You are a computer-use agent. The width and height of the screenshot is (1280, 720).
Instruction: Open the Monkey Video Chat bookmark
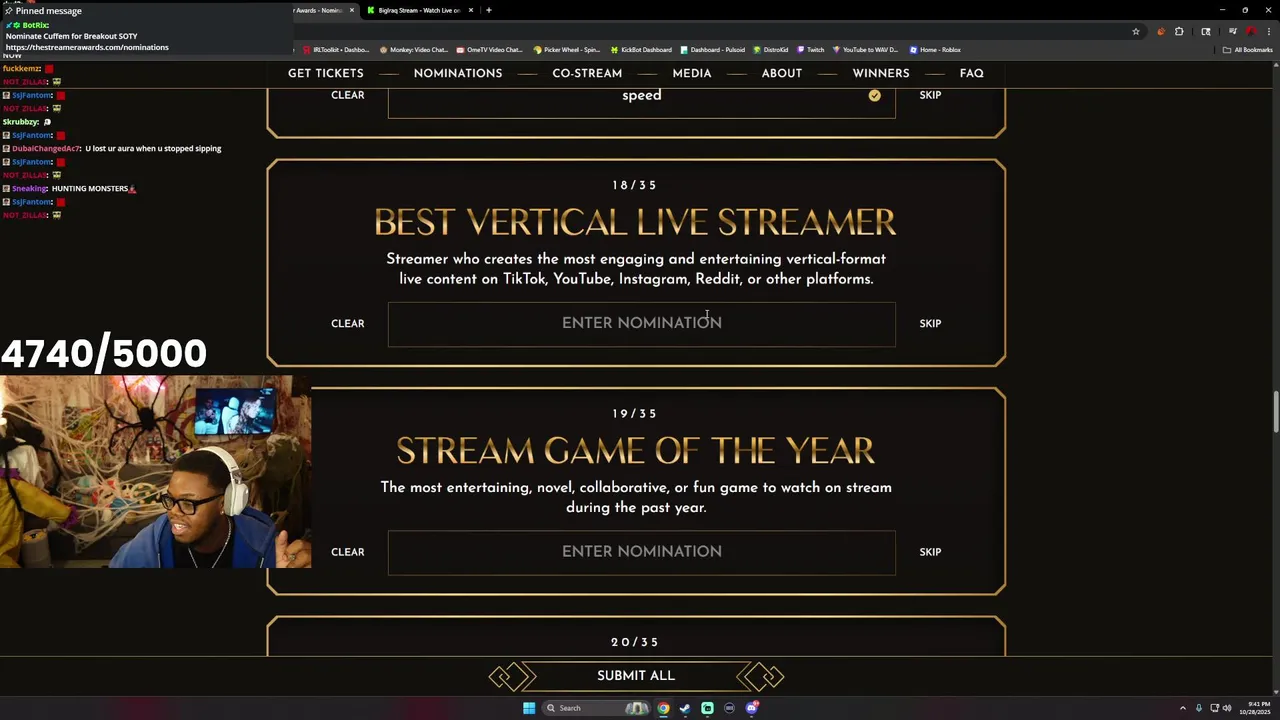414,50
